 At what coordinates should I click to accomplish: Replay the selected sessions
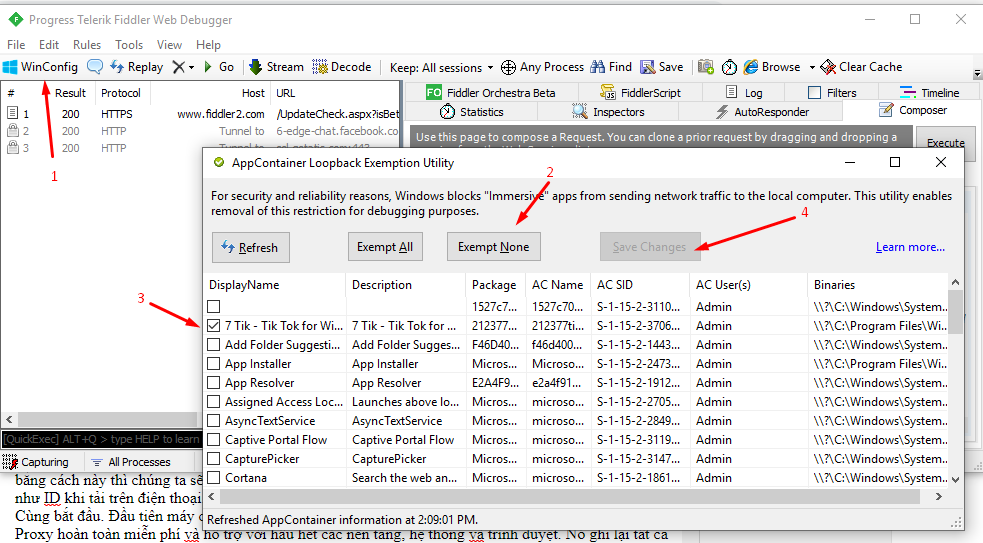pyautogui.click(x=137, y=67)
